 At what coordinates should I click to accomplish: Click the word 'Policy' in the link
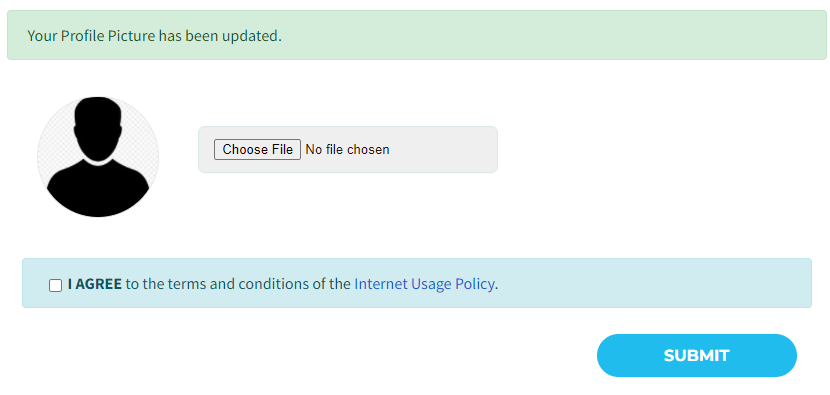point(475,284)
